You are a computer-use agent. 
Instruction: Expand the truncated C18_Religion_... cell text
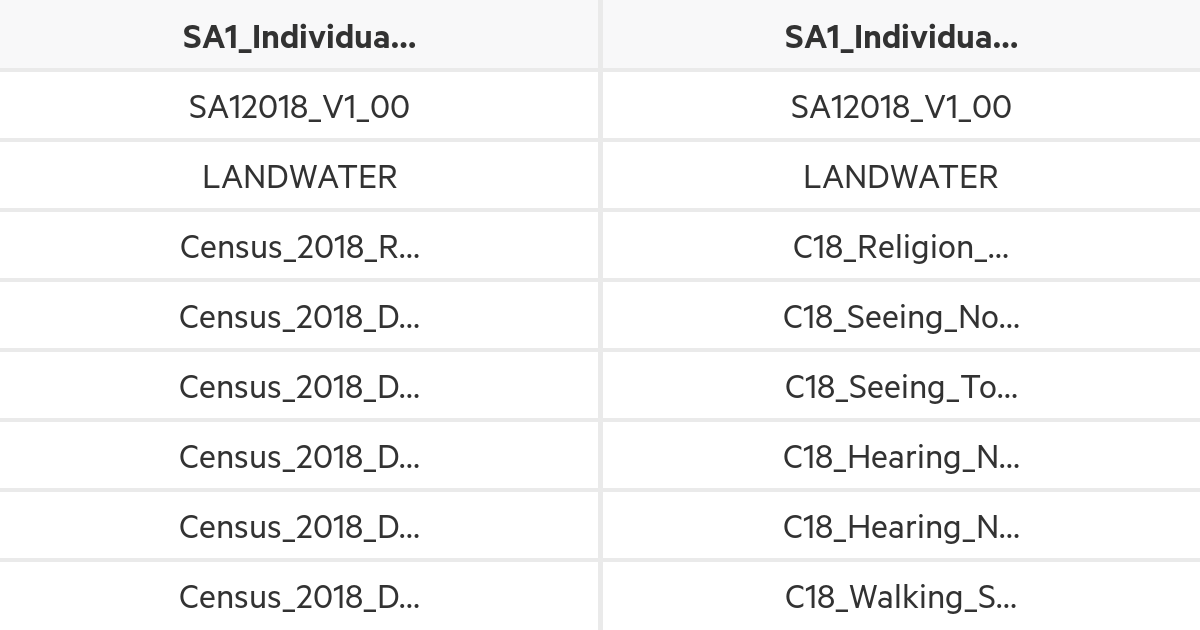point(900,246)
